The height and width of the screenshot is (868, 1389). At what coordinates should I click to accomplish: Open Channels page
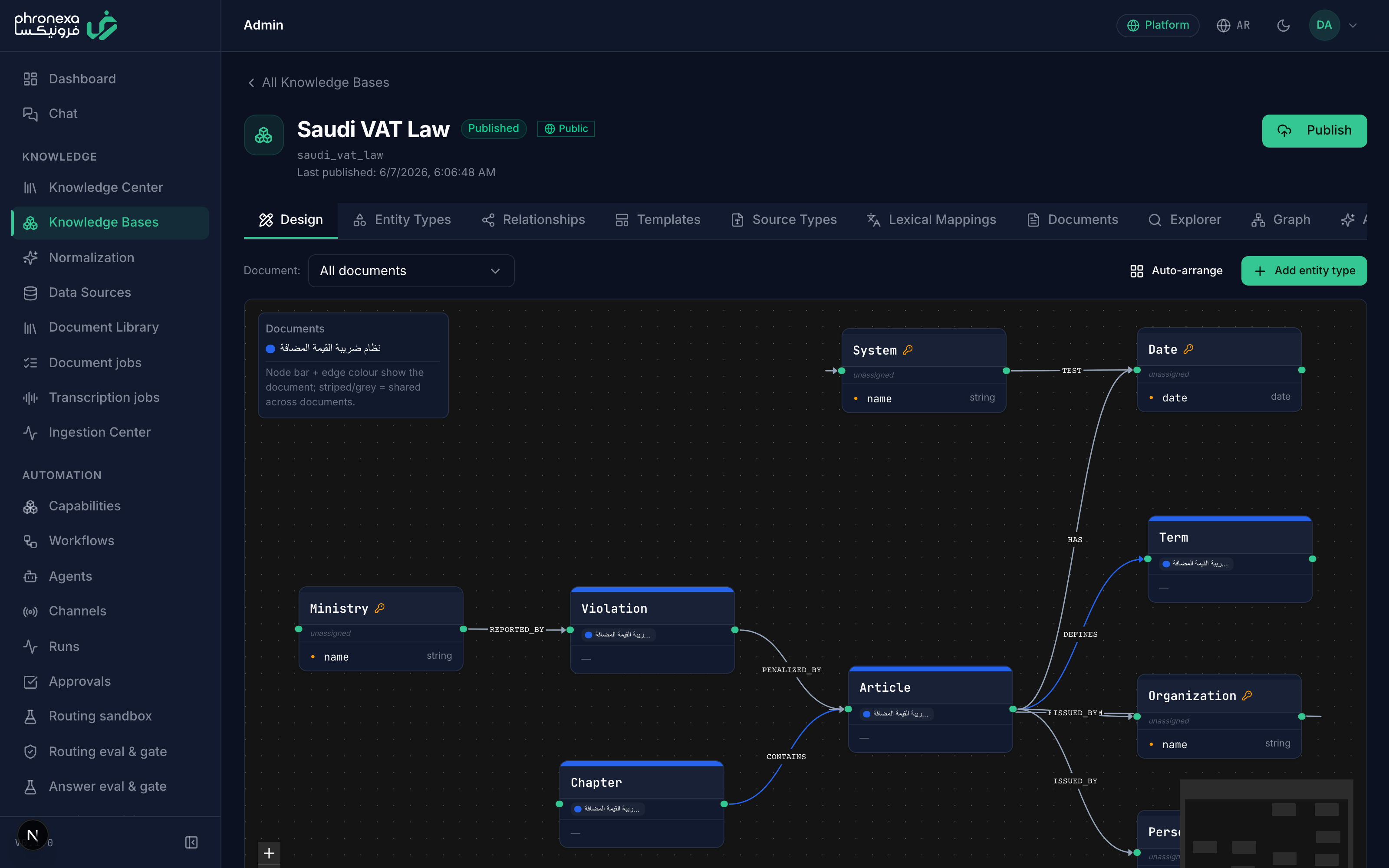click(x=110, y=611)
